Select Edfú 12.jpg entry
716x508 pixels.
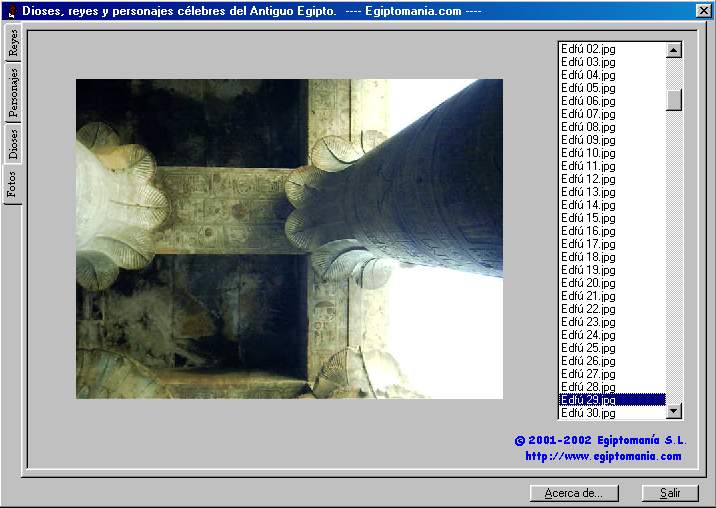point(612,179)
